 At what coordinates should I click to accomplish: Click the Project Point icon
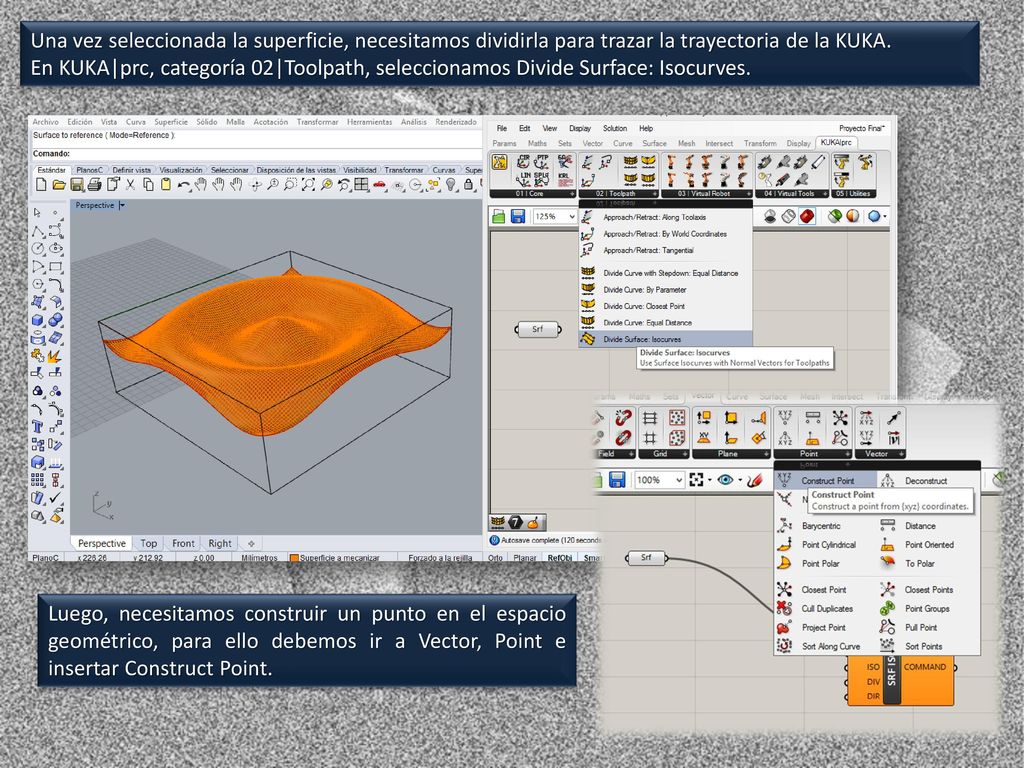tap(784, 628)
